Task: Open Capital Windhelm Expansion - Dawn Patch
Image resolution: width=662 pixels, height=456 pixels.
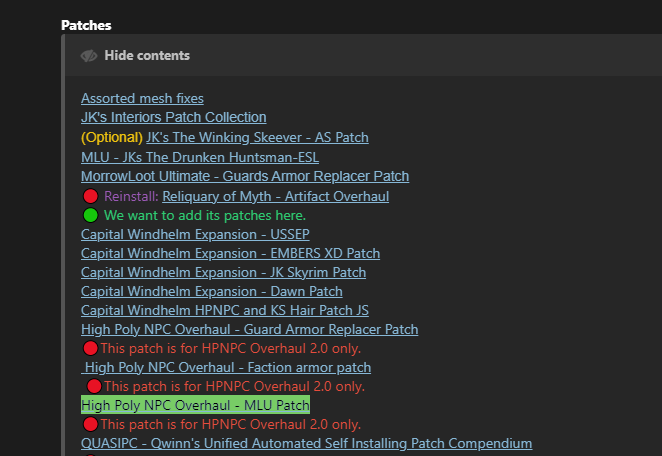Action: point(212,291)
